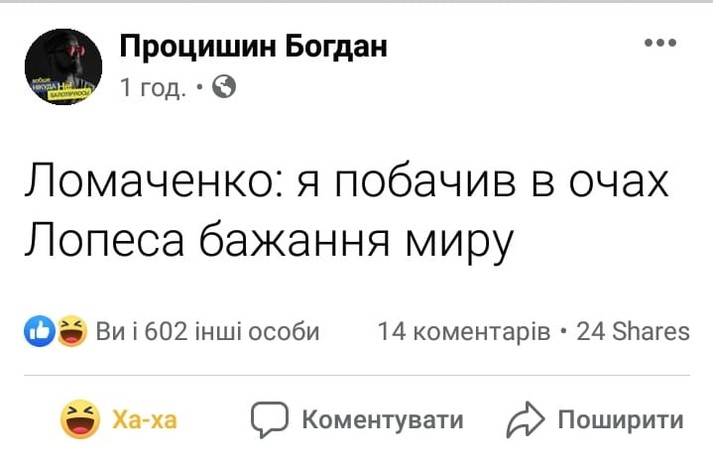The image size is (713, 463).
Task: View who reacted: 'Ви і 602 інші особи'
Action: pos(207,331)
